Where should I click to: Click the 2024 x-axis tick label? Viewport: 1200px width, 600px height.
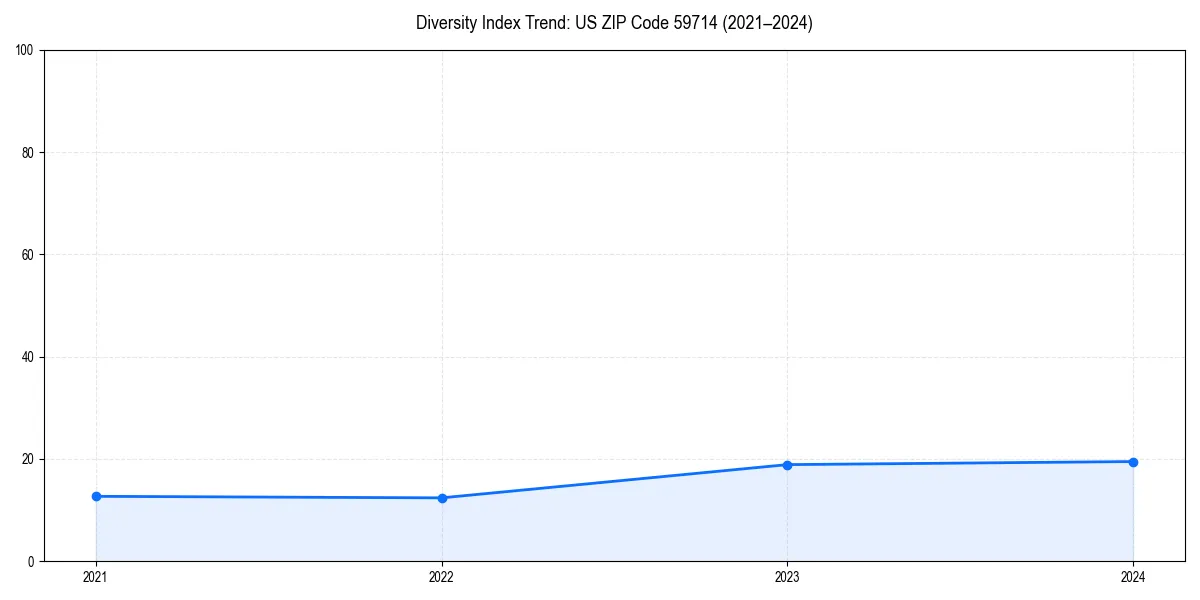(x=1133, y=576)
